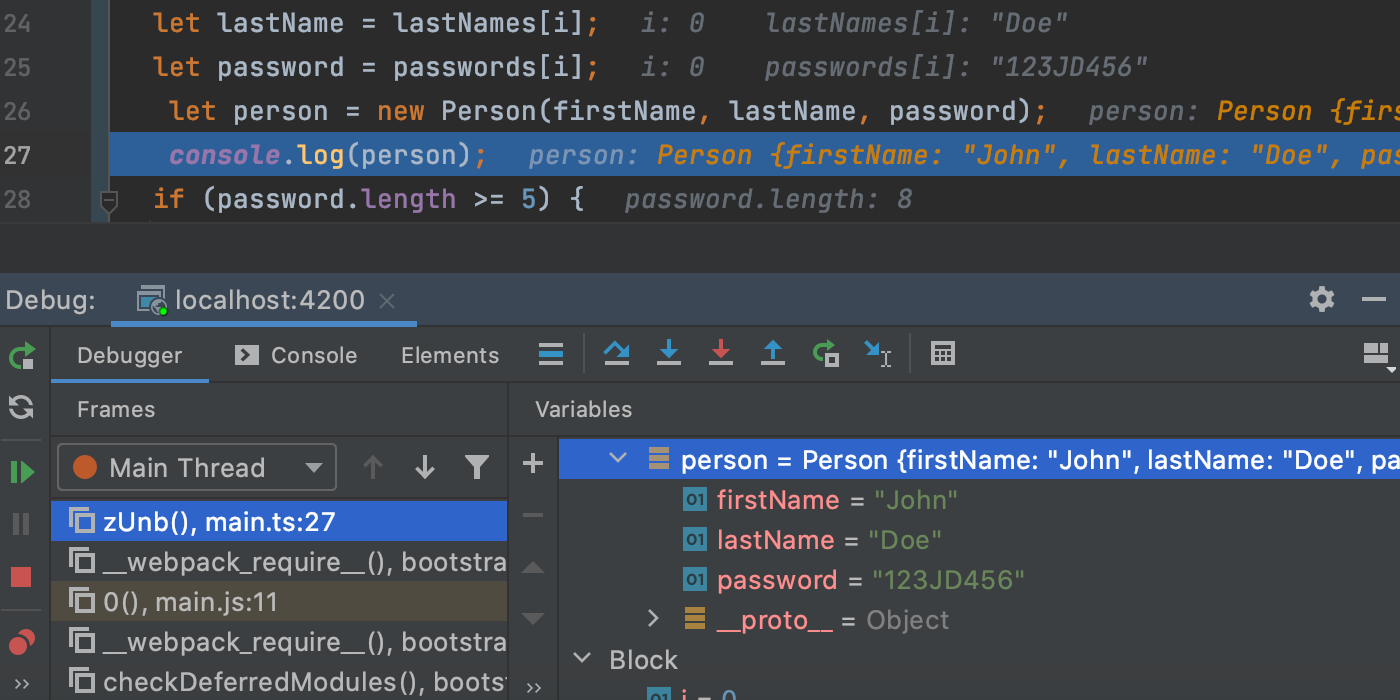Image resolution: width=1400 pixels, height=700 pixels.
Task: Click the Step Out icon
Action: tap(772, 354)
